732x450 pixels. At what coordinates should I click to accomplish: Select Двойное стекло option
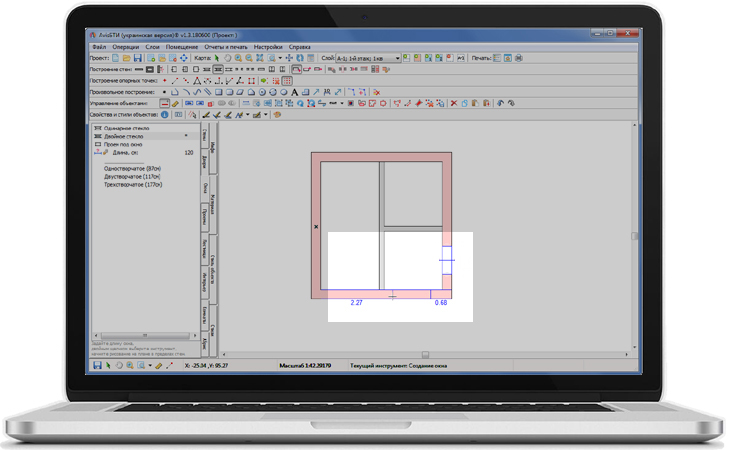click(x=128, y=136)
